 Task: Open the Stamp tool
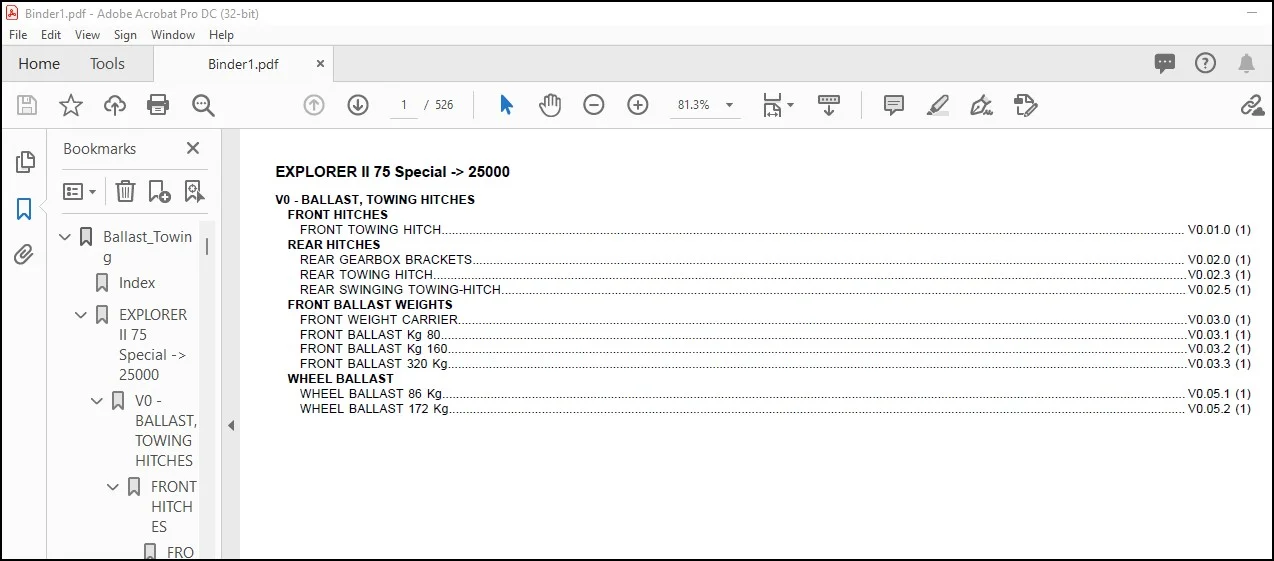coord(1026,105)
